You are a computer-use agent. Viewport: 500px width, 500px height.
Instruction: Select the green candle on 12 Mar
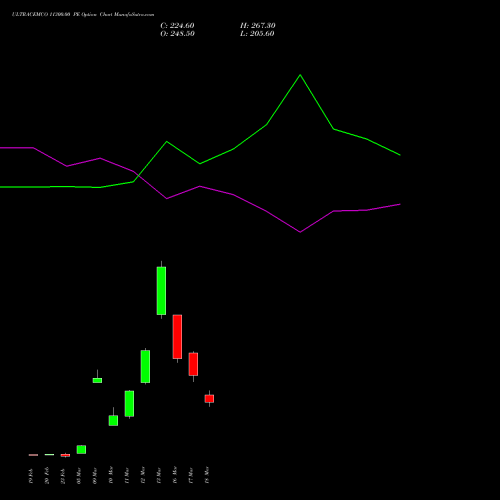(x=145, y=366)
